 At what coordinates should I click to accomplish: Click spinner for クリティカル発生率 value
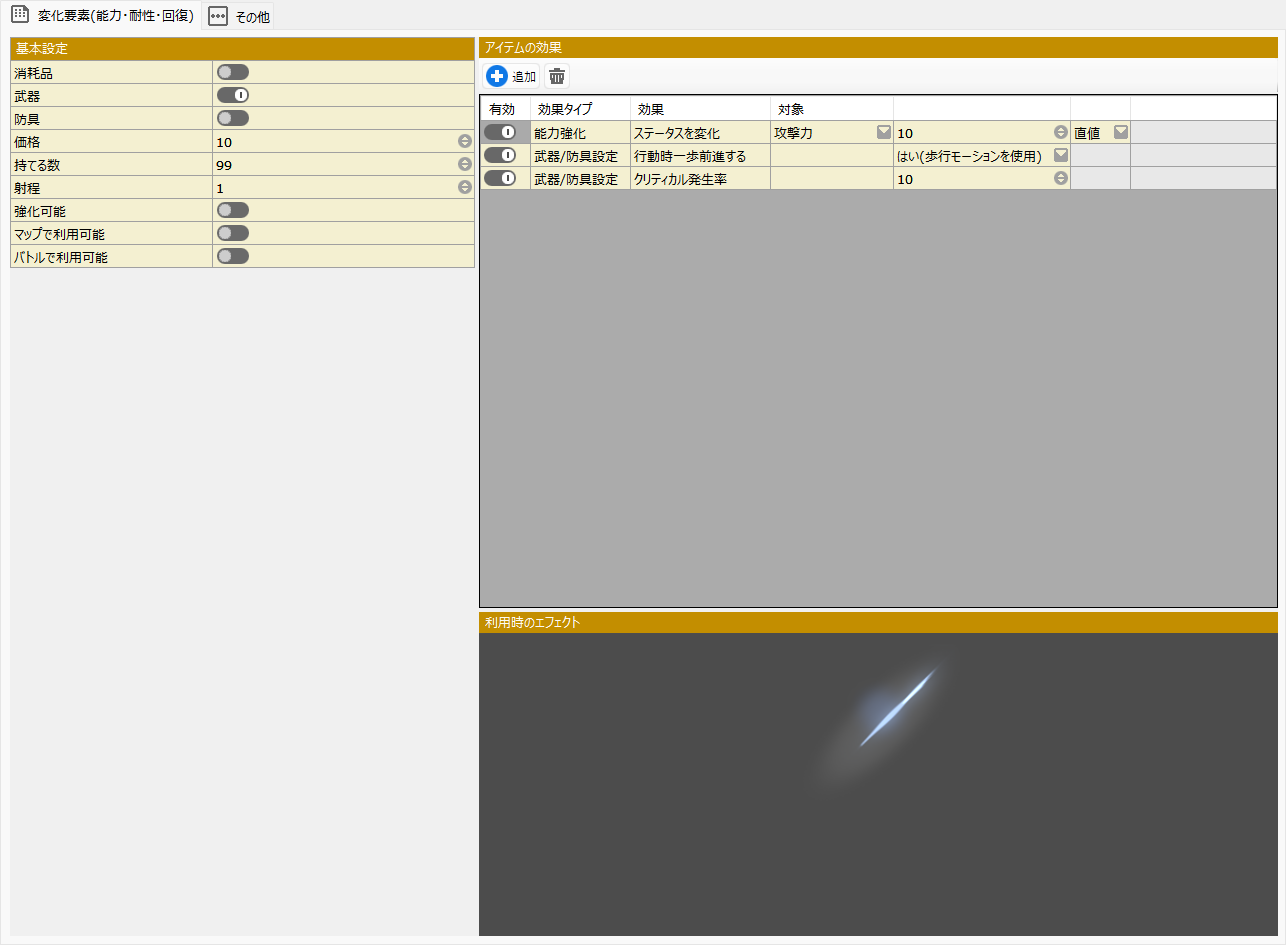tap(1061, 178)
